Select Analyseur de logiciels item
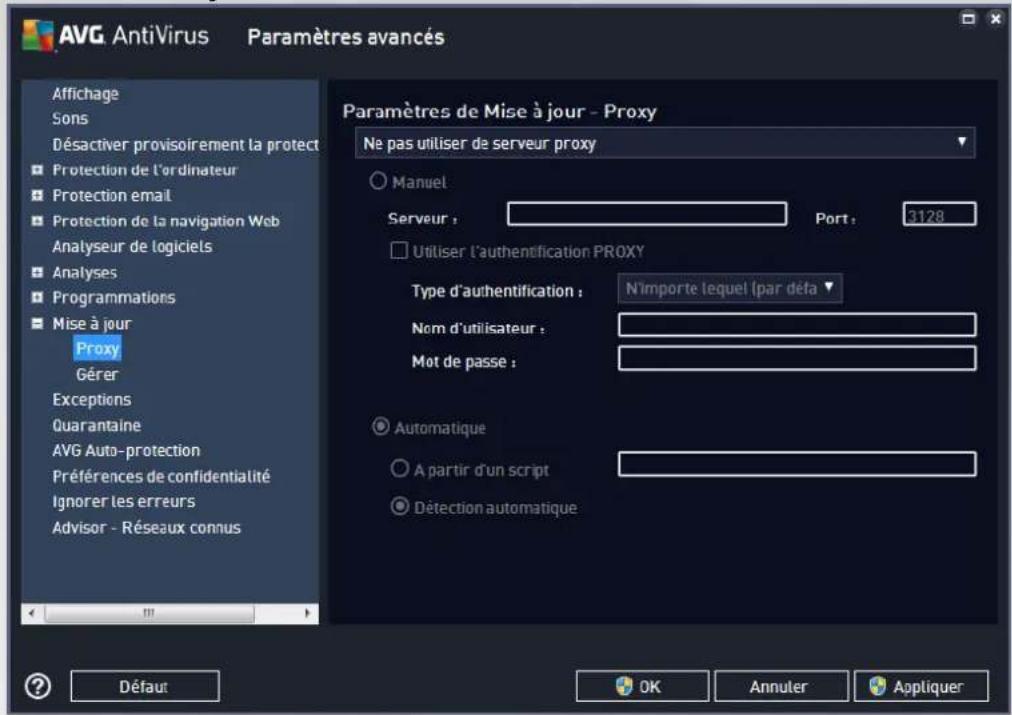The image size is (1012, 715). 132,247
